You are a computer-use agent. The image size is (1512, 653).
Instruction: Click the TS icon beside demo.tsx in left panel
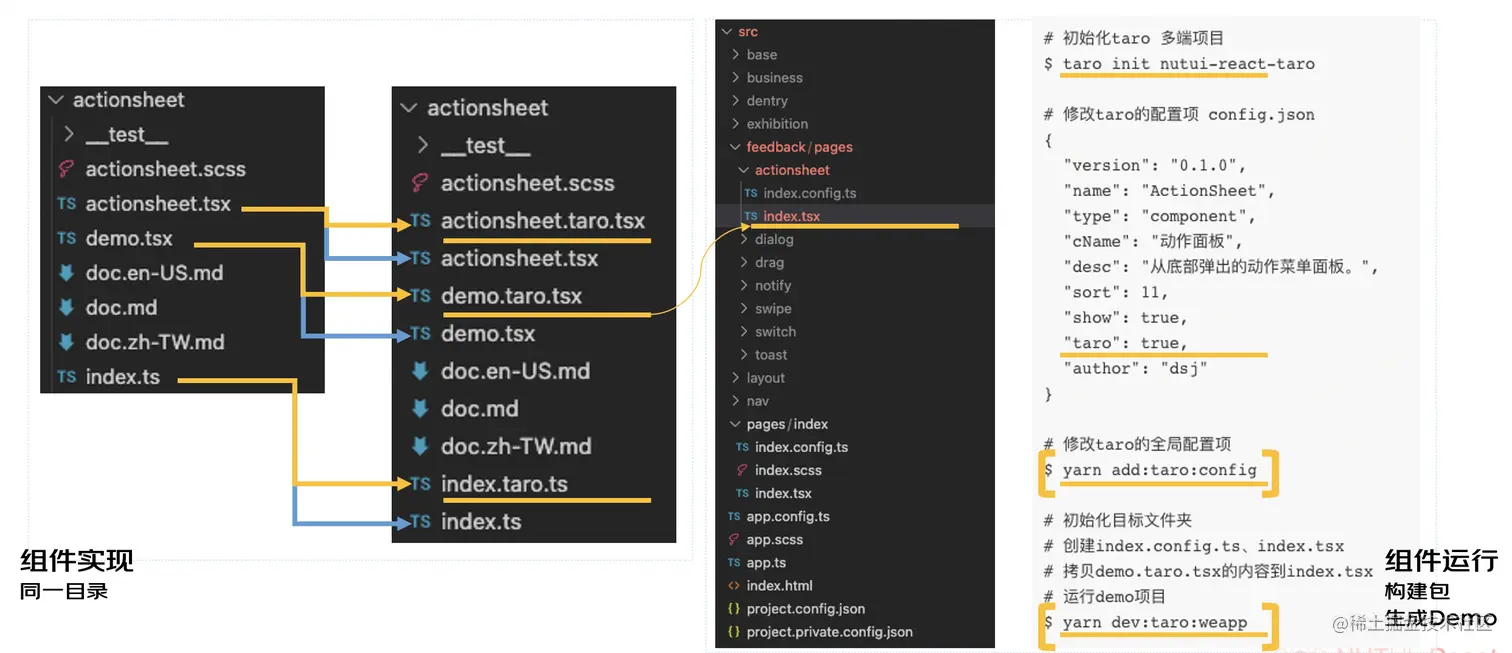67,238
